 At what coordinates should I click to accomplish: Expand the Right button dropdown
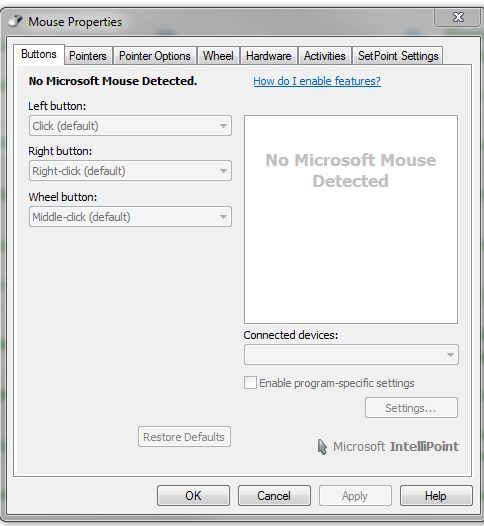(x=130, y=171)
